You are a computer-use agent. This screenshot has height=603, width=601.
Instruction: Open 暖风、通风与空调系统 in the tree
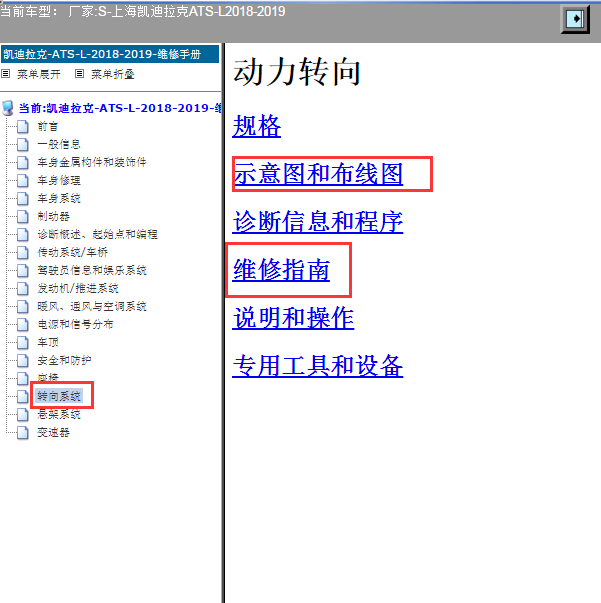[x=92, y=306]
